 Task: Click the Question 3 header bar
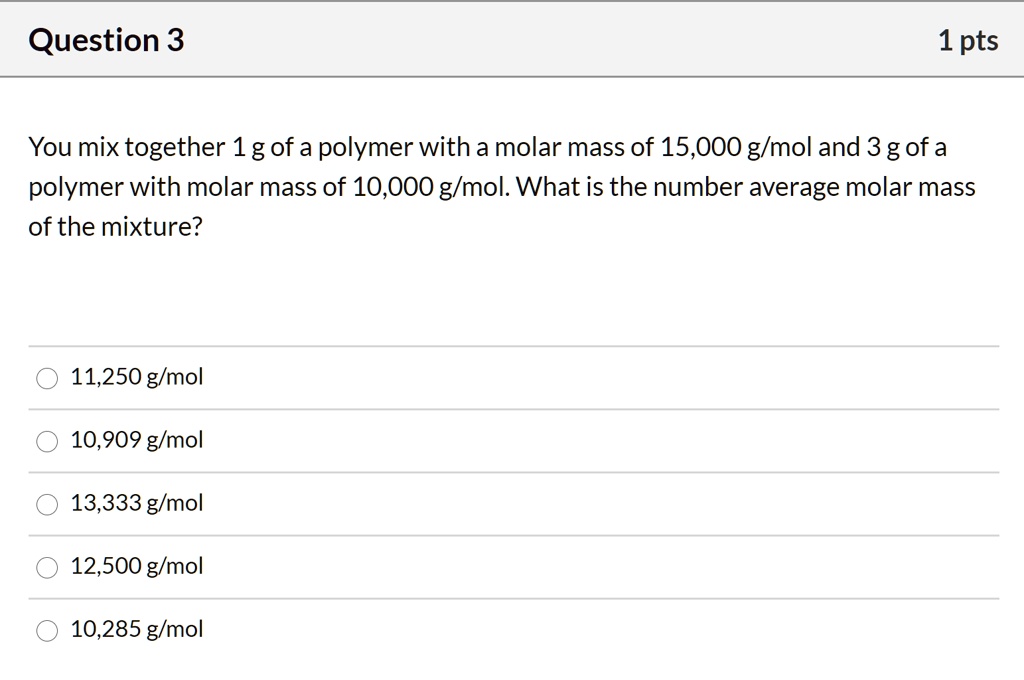point(512,40)
